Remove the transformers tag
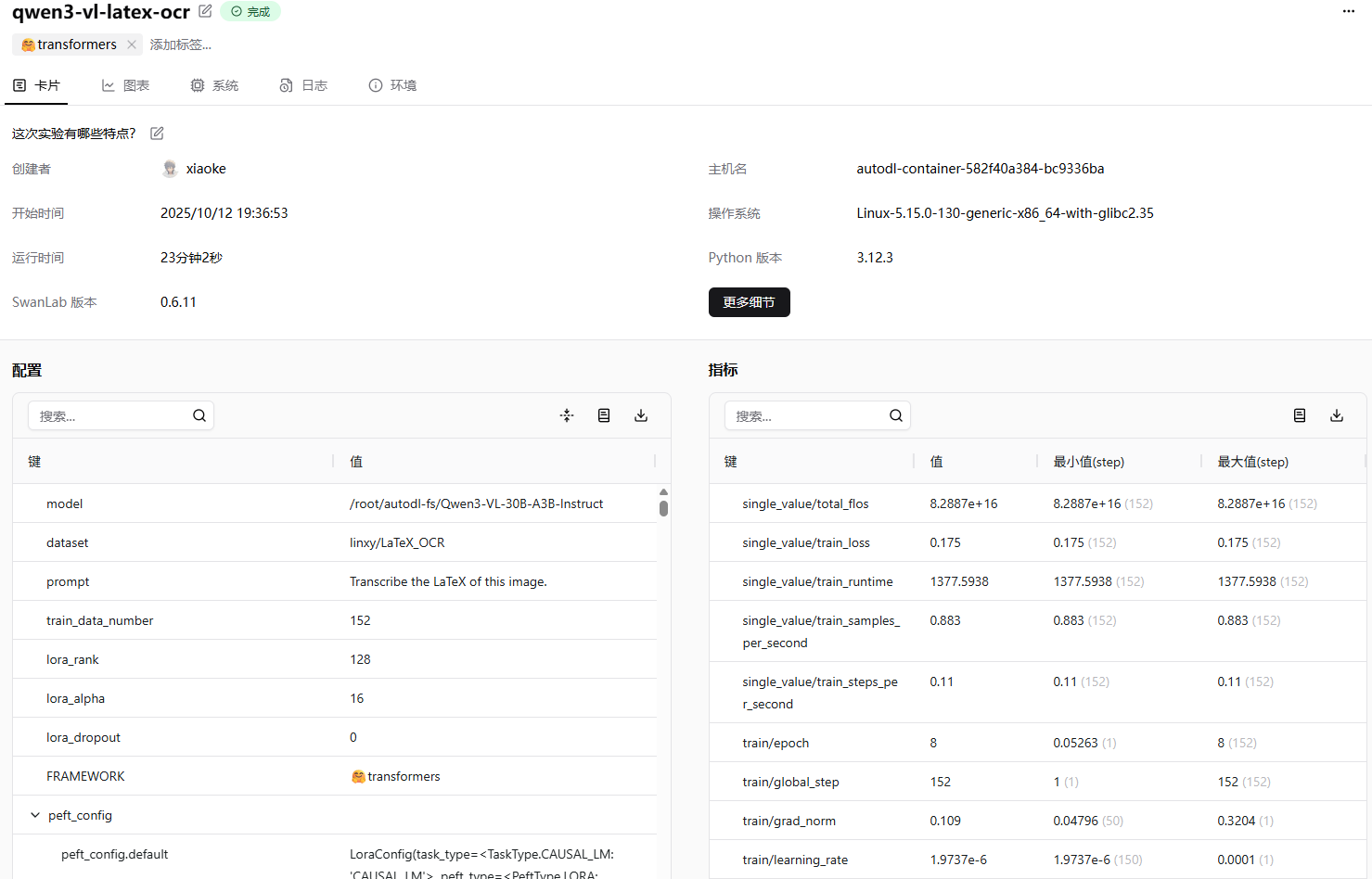 (x=132, y=45)
